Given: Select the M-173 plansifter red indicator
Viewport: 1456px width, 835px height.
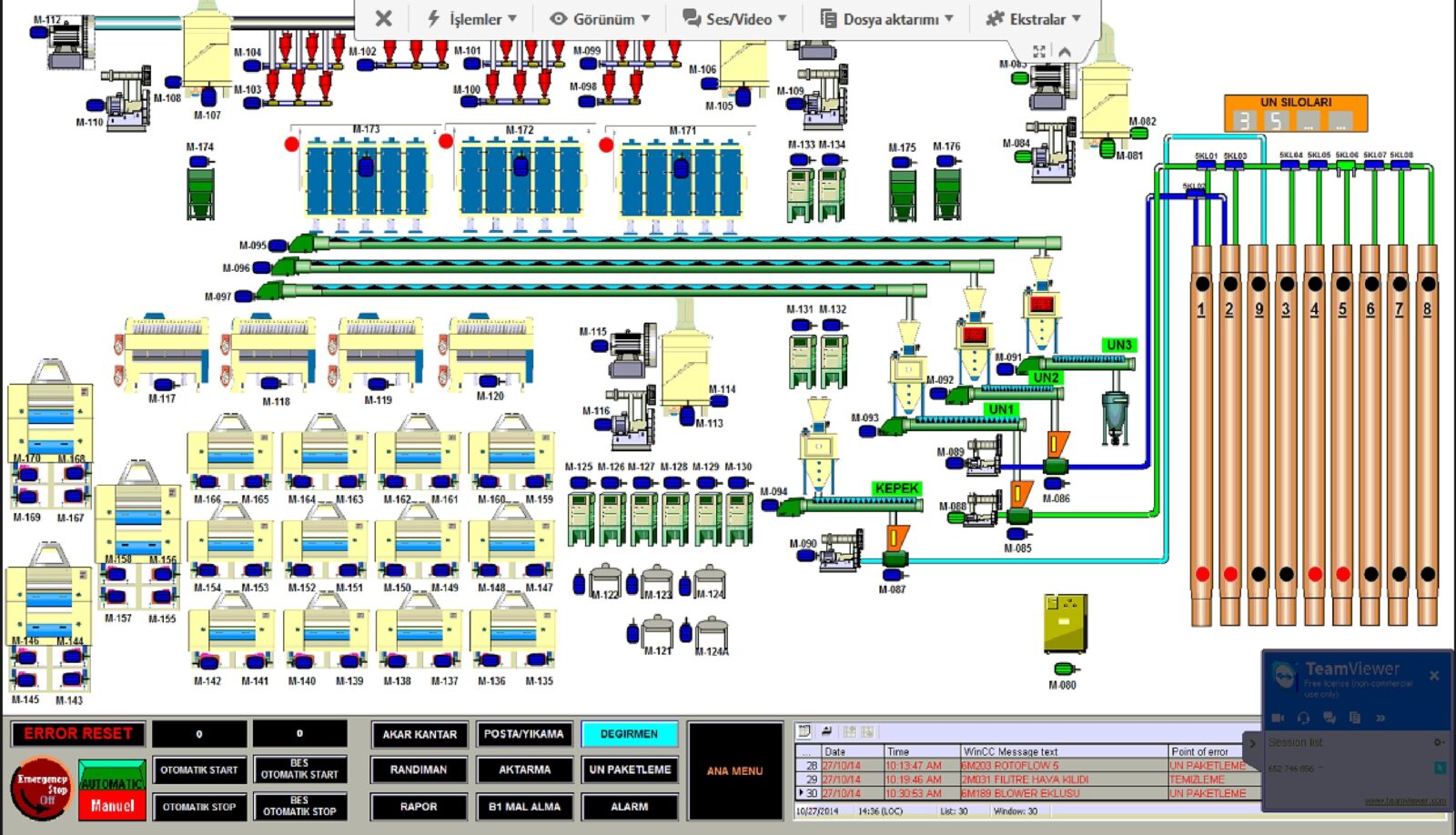Looking at the screenshot, I should coord(291,144).
